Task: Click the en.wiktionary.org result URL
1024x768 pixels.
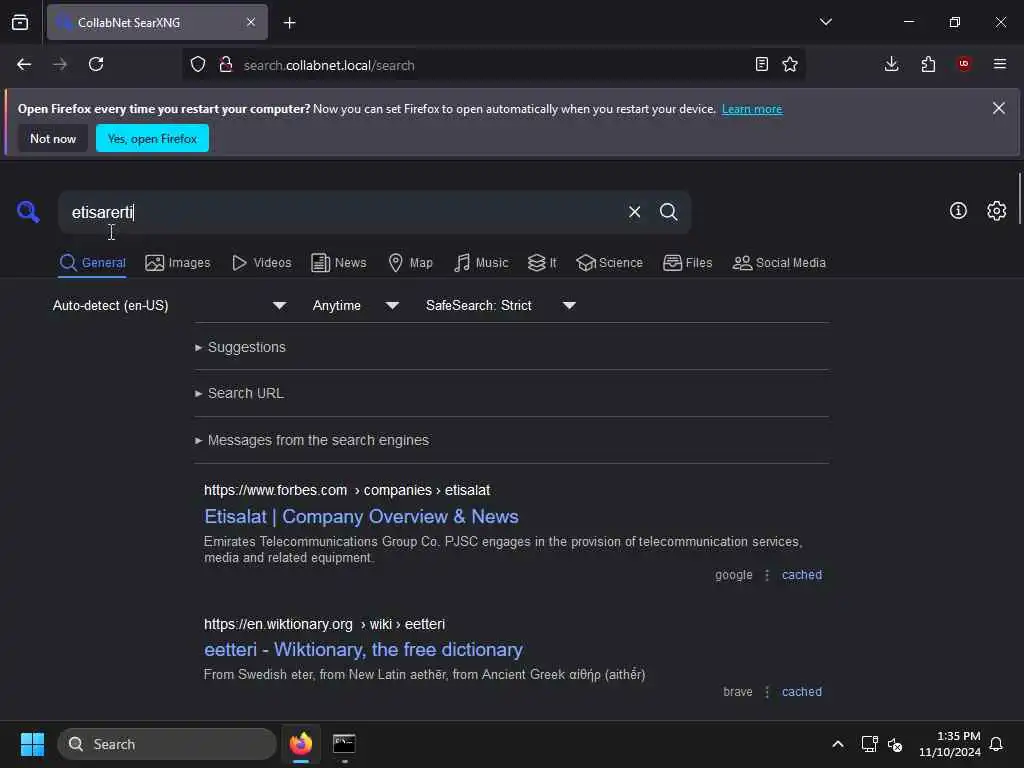Action: [324, 624]
